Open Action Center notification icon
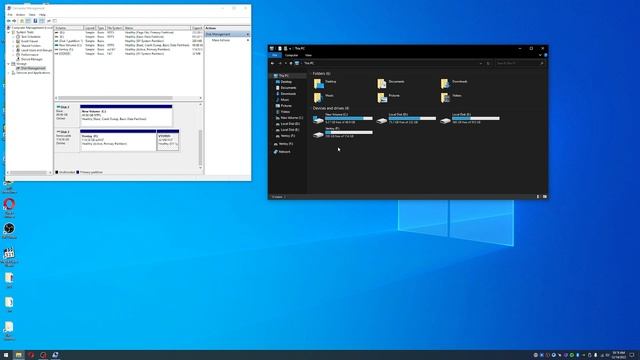This screenshot has height=360, width=640. (632, 355)
